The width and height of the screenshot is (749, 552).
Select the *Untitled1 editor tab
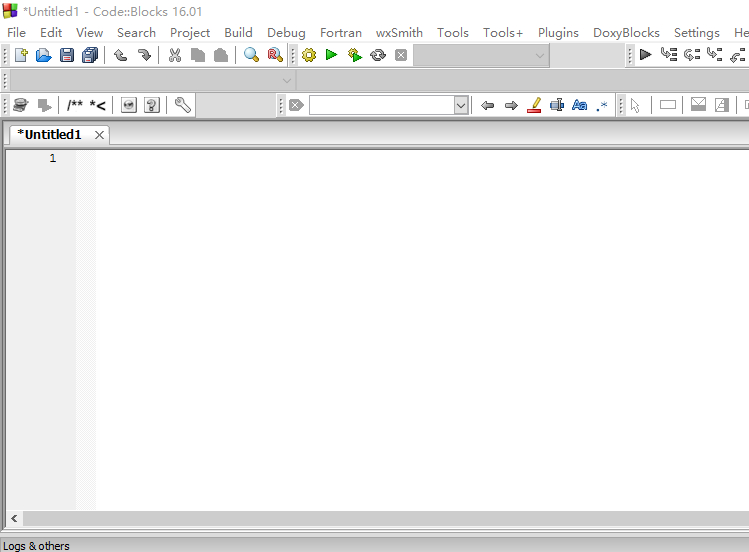click(x=49, y=135)
